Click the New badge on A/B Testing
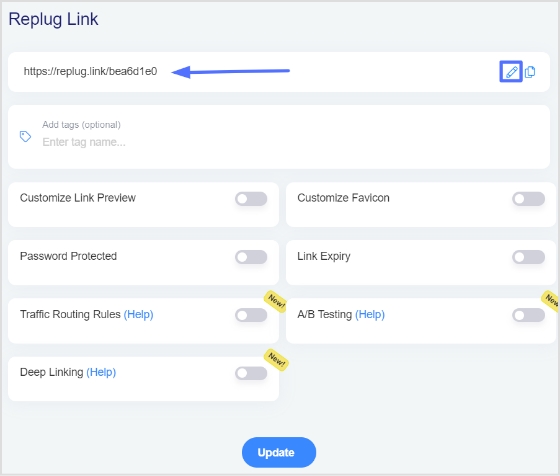The height and width of the screenshot is (476, 560). click(x=551, y=300)
